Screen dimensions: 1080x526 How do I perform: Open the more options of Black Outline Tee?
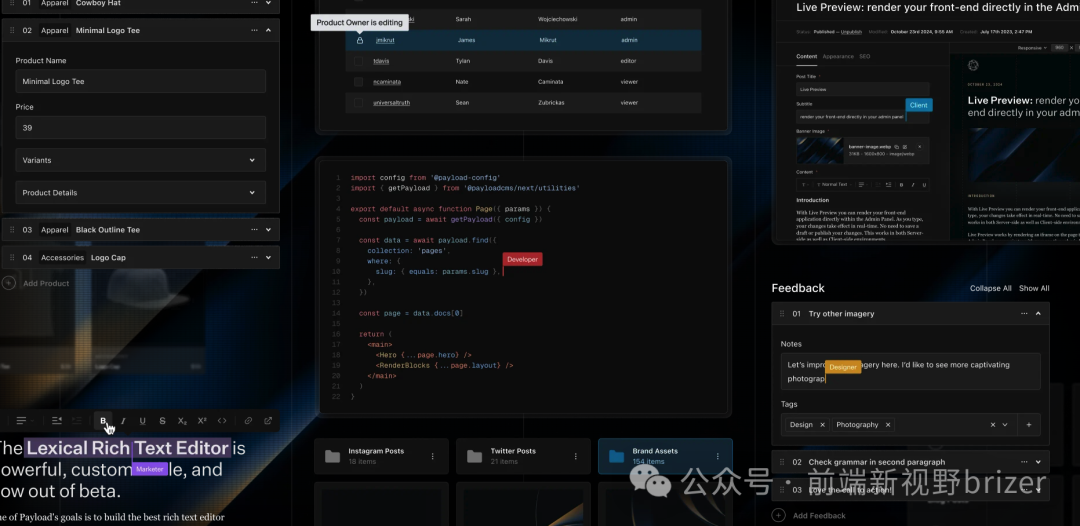(254, 229)
